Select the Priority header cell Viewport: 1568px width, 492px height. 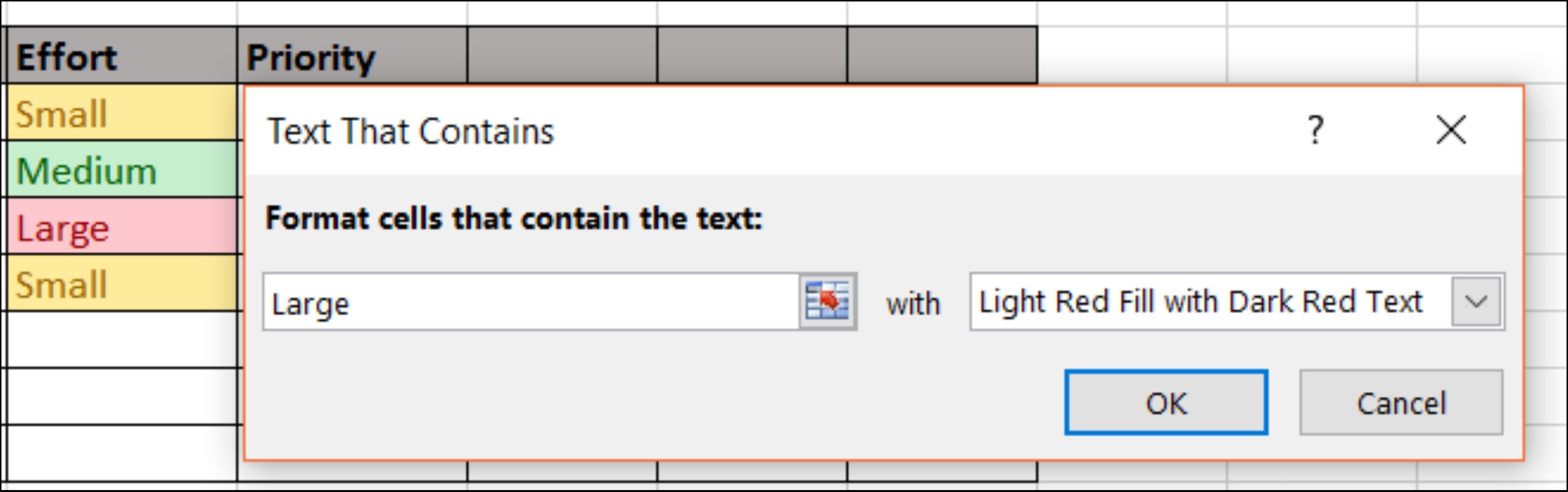pyautogui.click(x=352, y=56)
